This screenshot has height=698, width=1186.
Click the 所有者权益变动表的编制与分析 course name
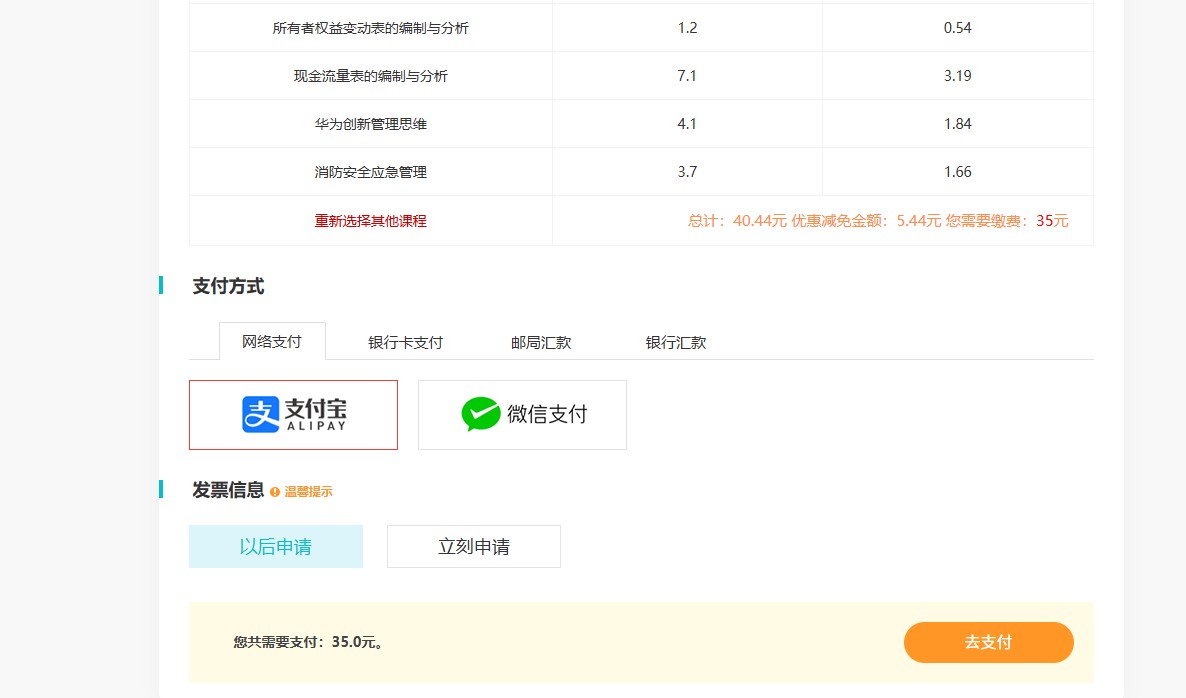pyautogui.click(x=370, y=28)
